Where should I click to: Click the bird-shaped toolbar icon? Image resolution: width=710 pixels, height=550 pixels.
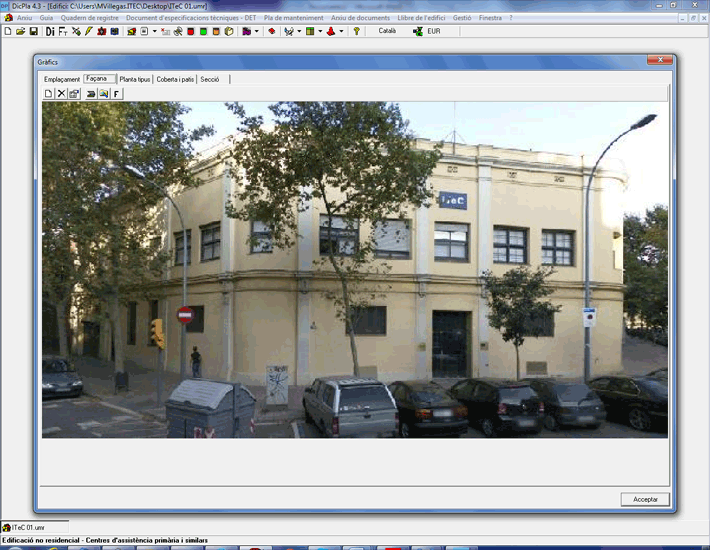tap(289, 31)
